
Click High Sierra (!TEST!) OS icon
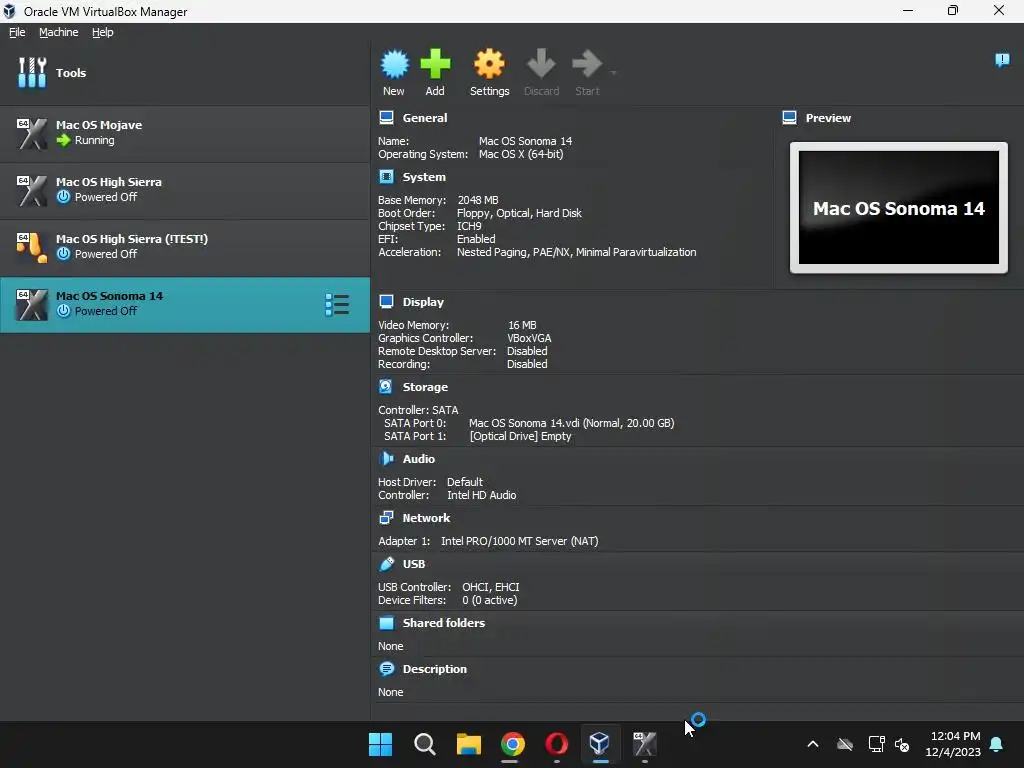tap(32, 248)
